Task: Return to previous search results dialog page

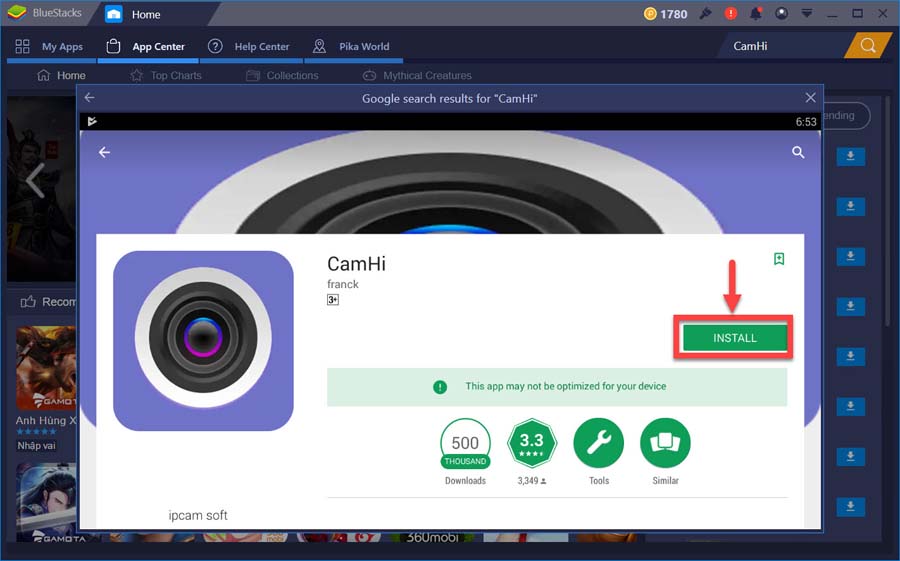Action: (x=90, y=98)
